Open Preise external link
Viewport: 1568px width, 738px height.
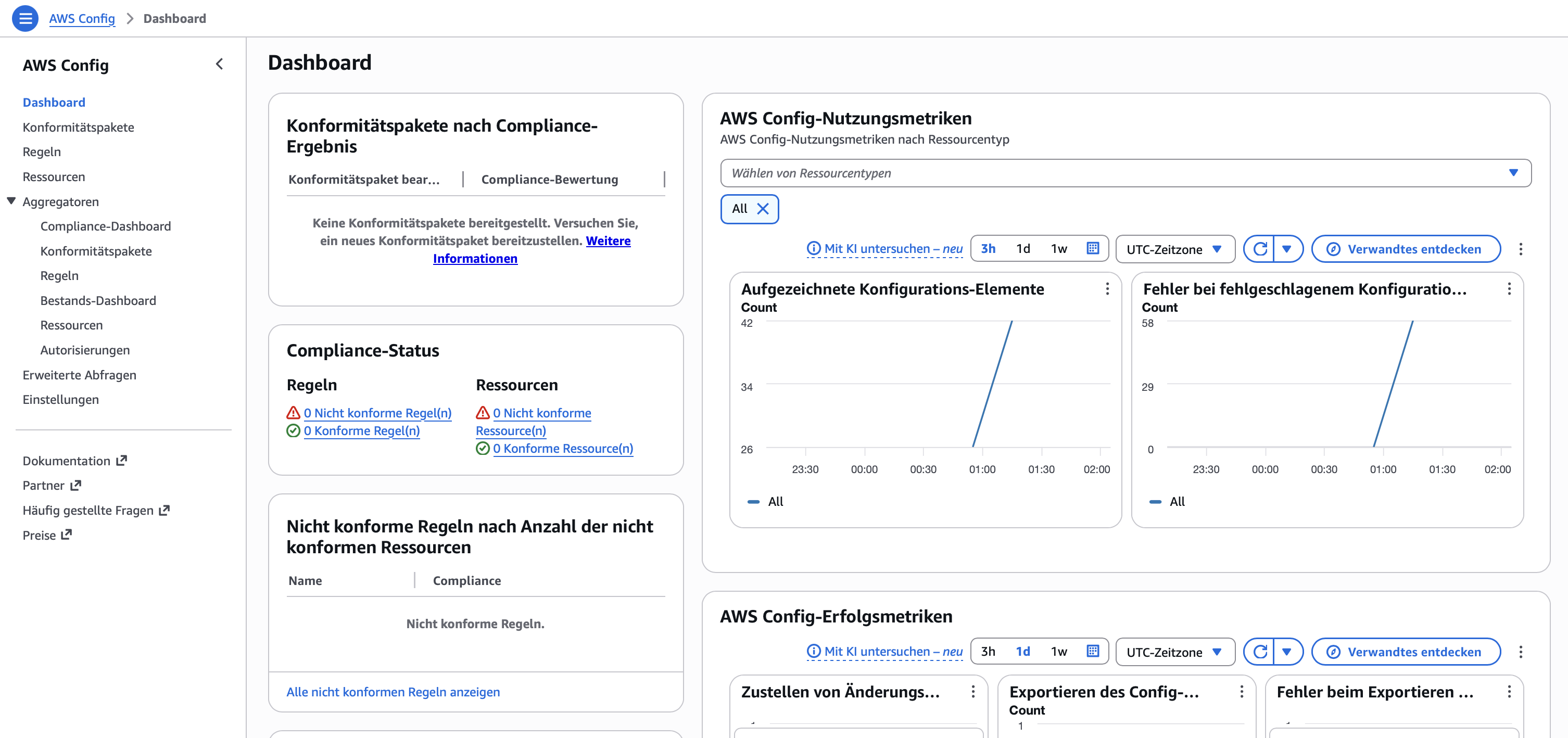pyautogui.click(x=47, y=536)
